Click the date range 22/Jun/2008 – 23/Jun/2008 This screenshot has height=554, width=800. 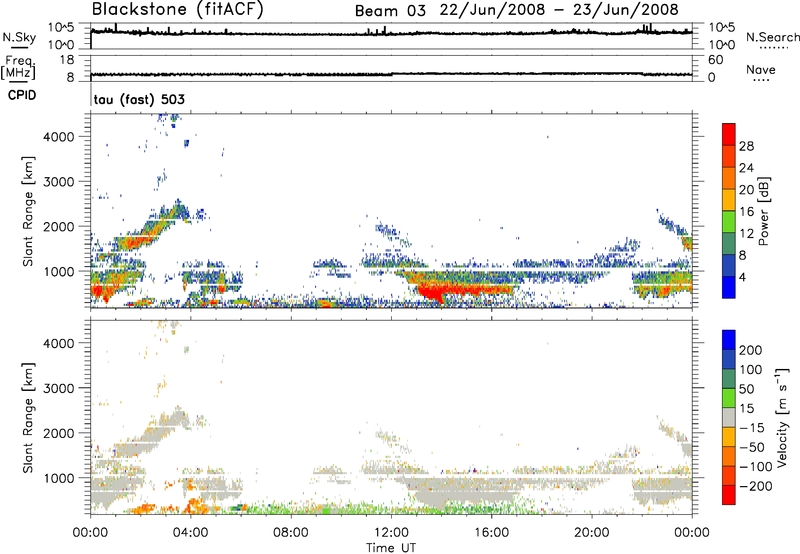tap(559, 10)
